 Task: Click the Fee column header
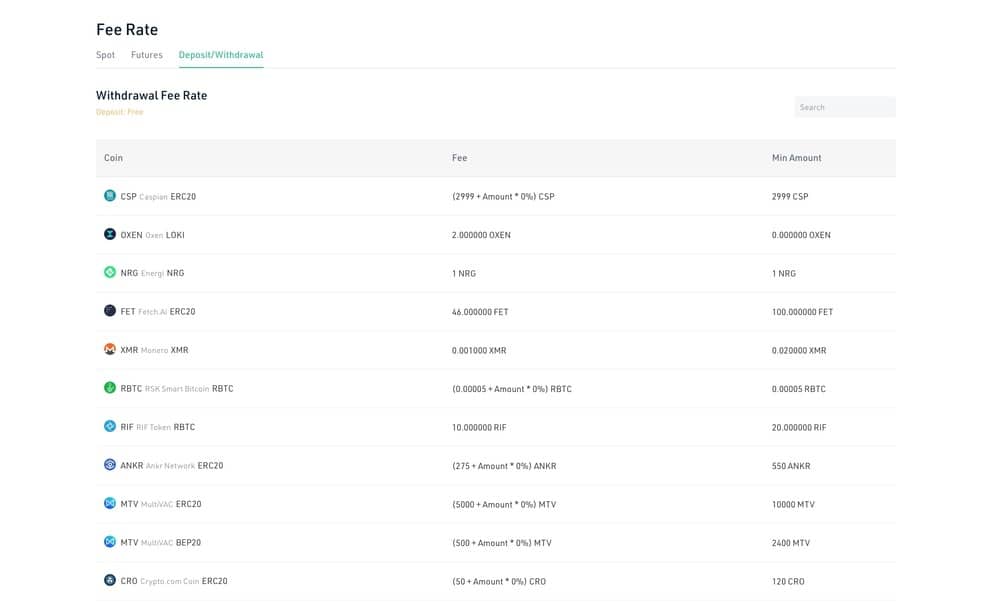tap(459, 158)
